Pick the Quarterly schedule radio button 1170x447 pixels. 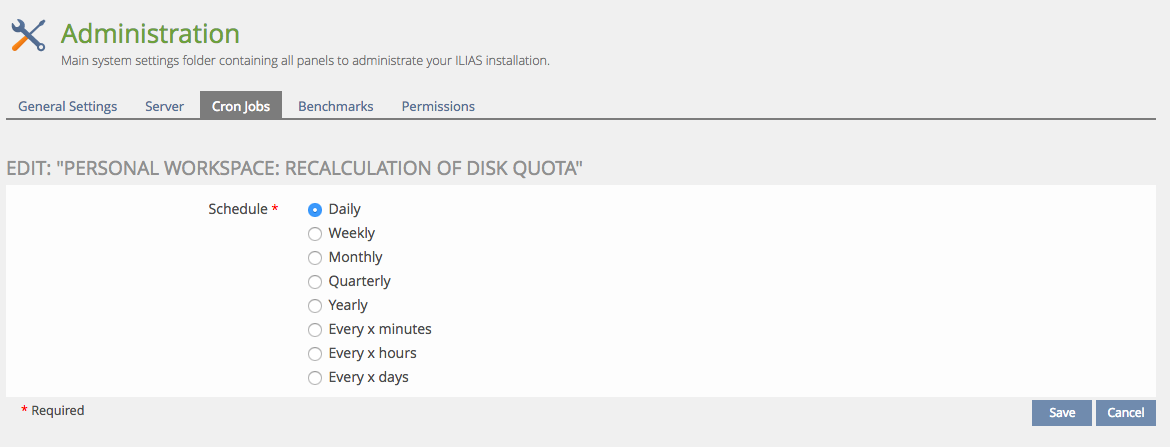[x=315, y=282]
